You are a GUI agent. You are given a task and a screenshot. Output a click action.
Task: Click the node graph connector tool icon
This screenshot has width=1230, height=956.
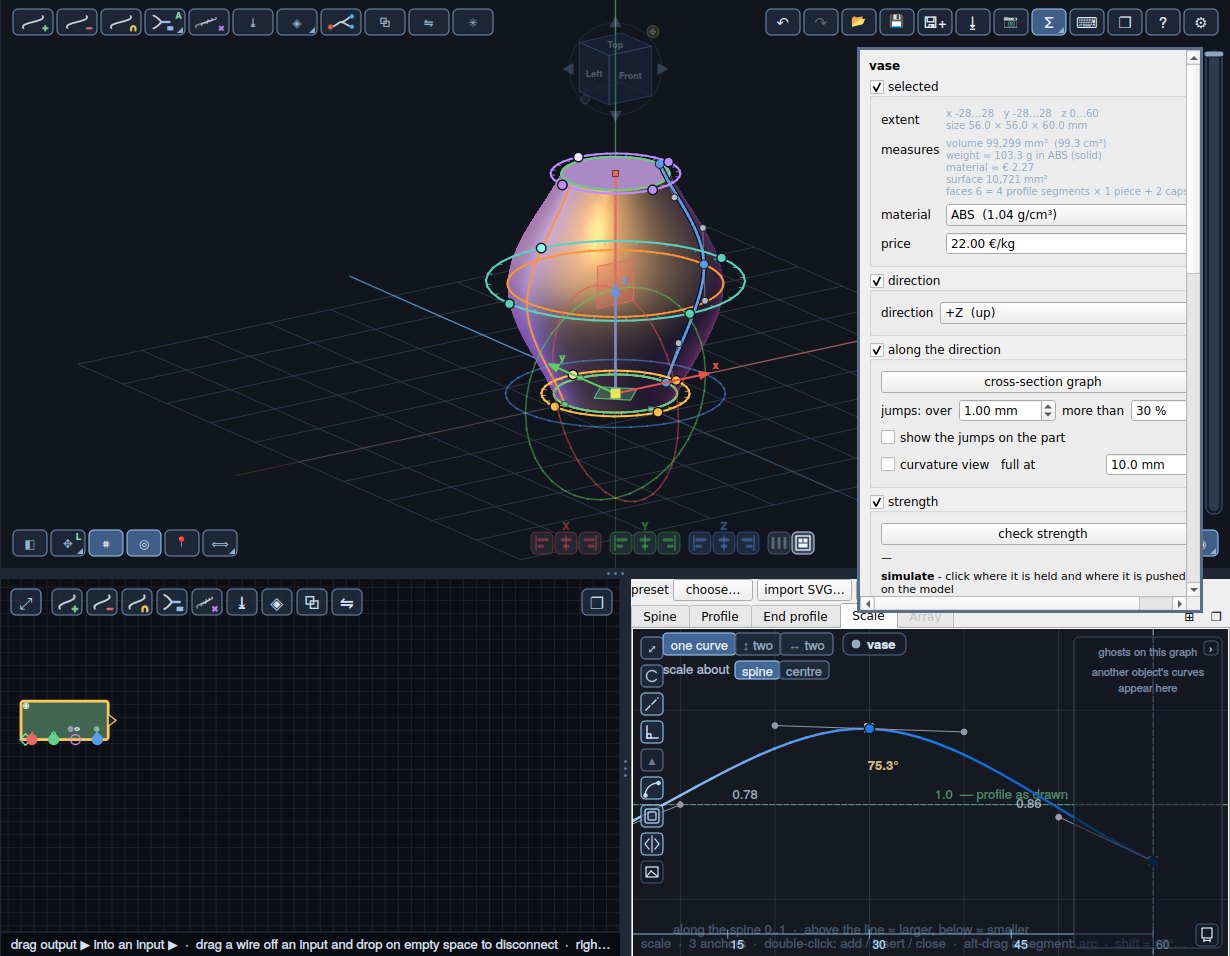[340, 21]
